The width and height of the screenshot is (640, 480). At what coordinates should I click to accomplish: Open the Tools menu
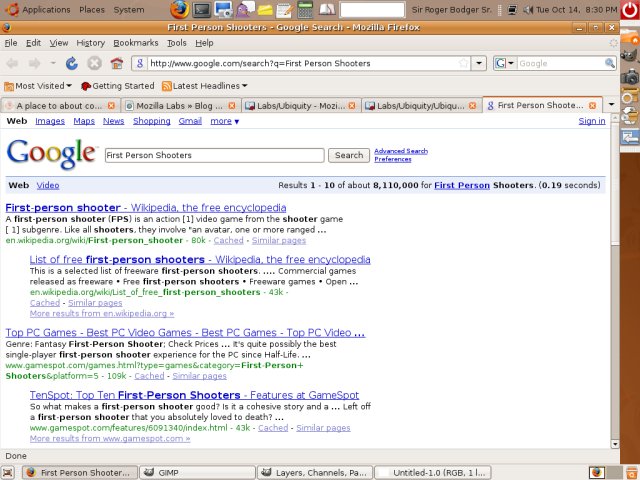177,43
